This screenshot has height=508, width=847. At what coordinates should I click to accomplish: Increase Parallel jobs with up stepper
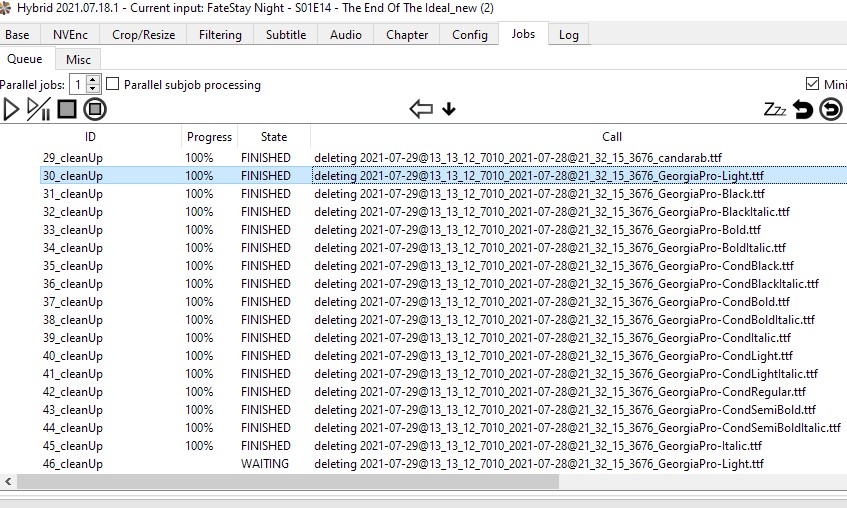click(x=94, y=80)
